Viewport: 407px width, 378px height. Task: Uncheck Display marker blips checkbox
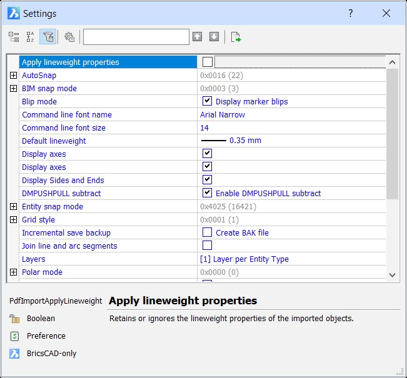pyautogui.click(x=207, y=101)
